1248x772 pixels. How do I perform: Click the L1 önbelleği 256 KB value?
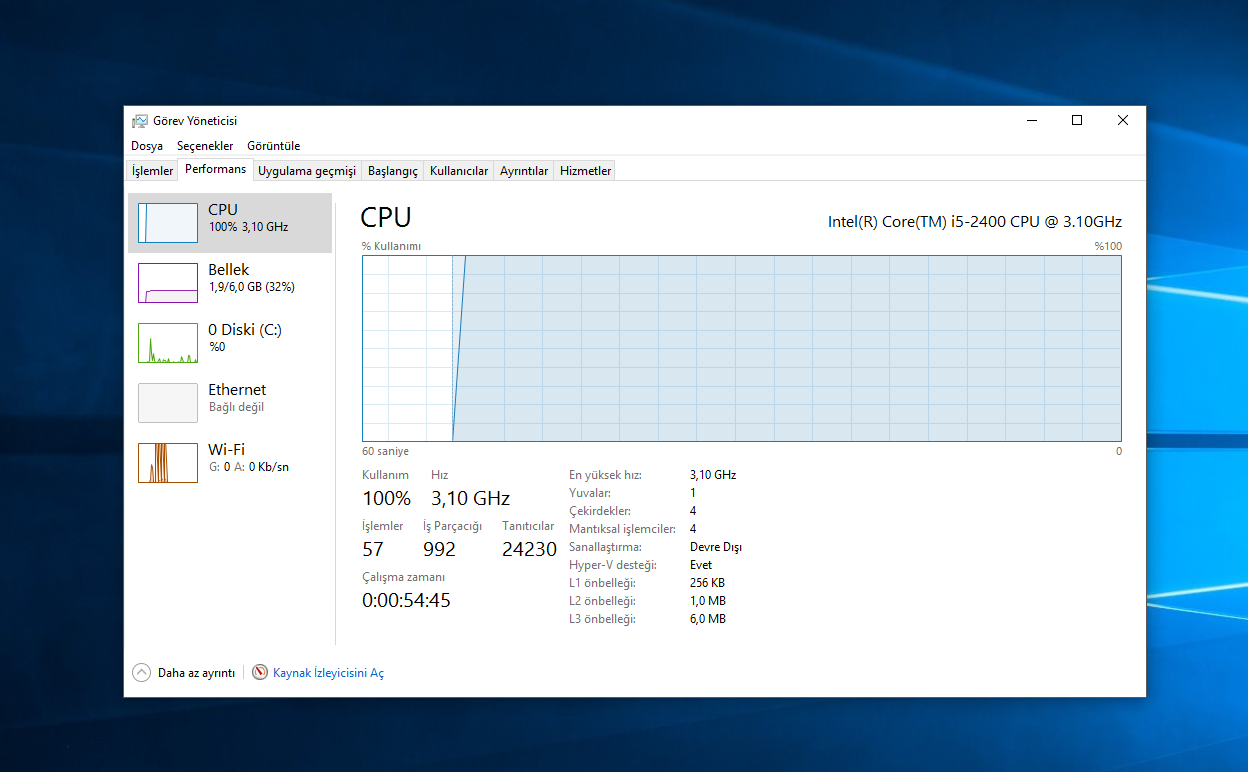coord(707,583)
